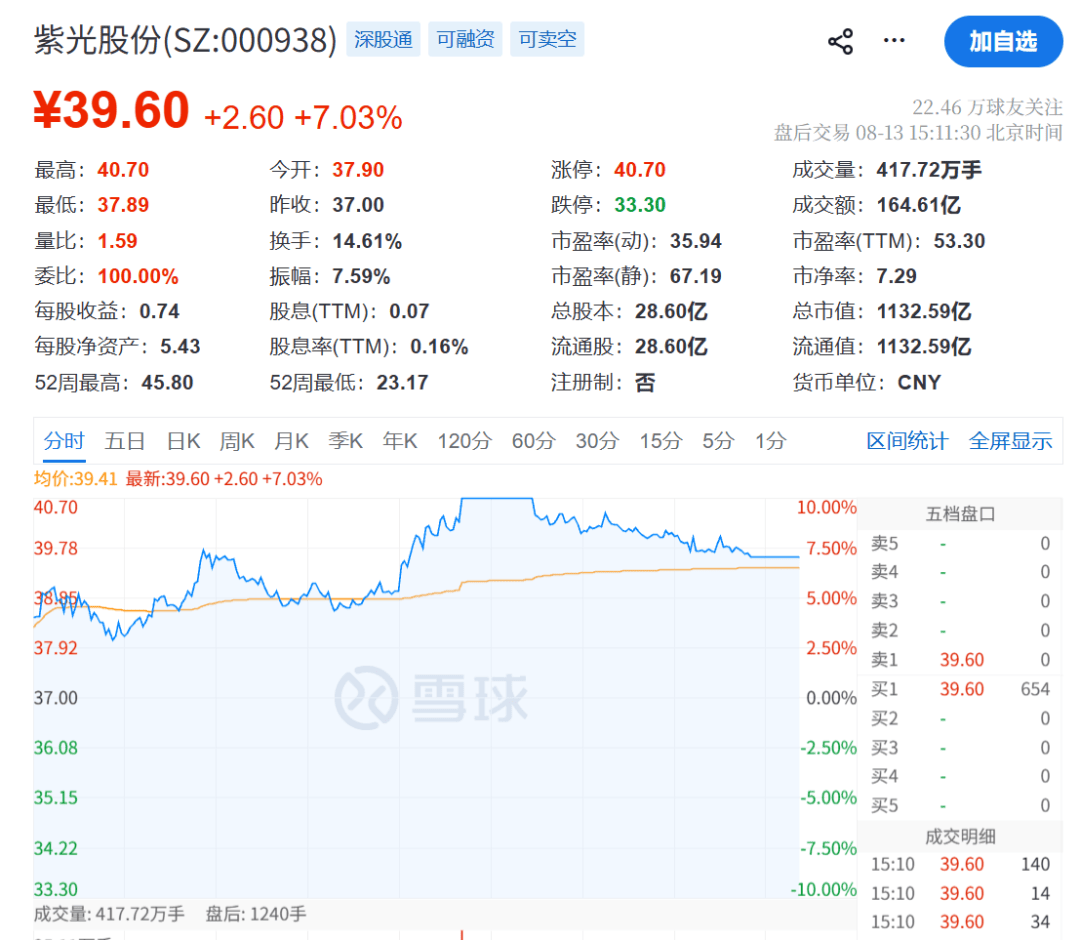Click the 买5 row in order book
This screenshot has width=1080, height=940.
(960, 805)
